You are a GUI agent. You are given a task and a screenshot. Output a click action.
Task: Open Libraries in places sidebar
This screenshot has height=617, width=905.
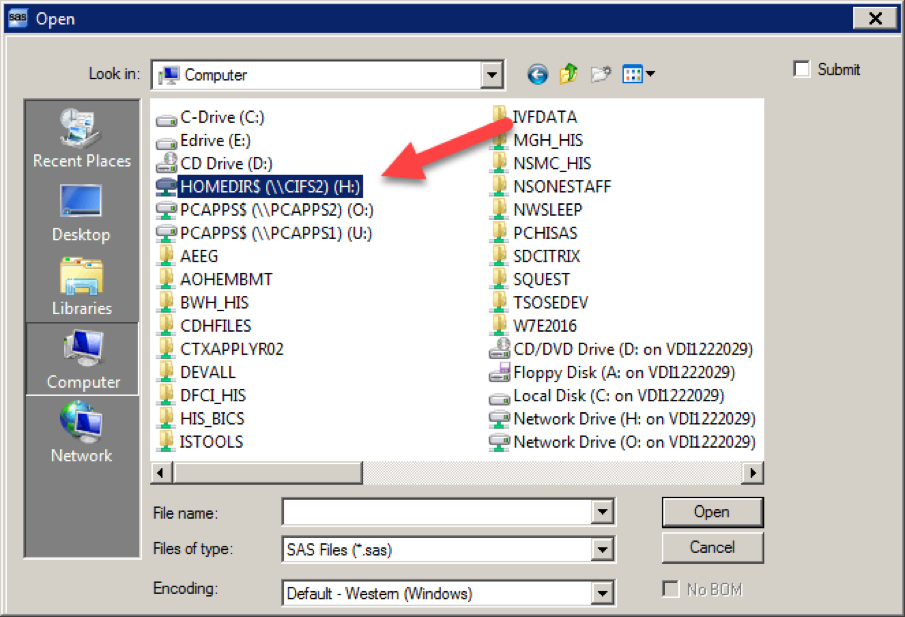(81, 287)
